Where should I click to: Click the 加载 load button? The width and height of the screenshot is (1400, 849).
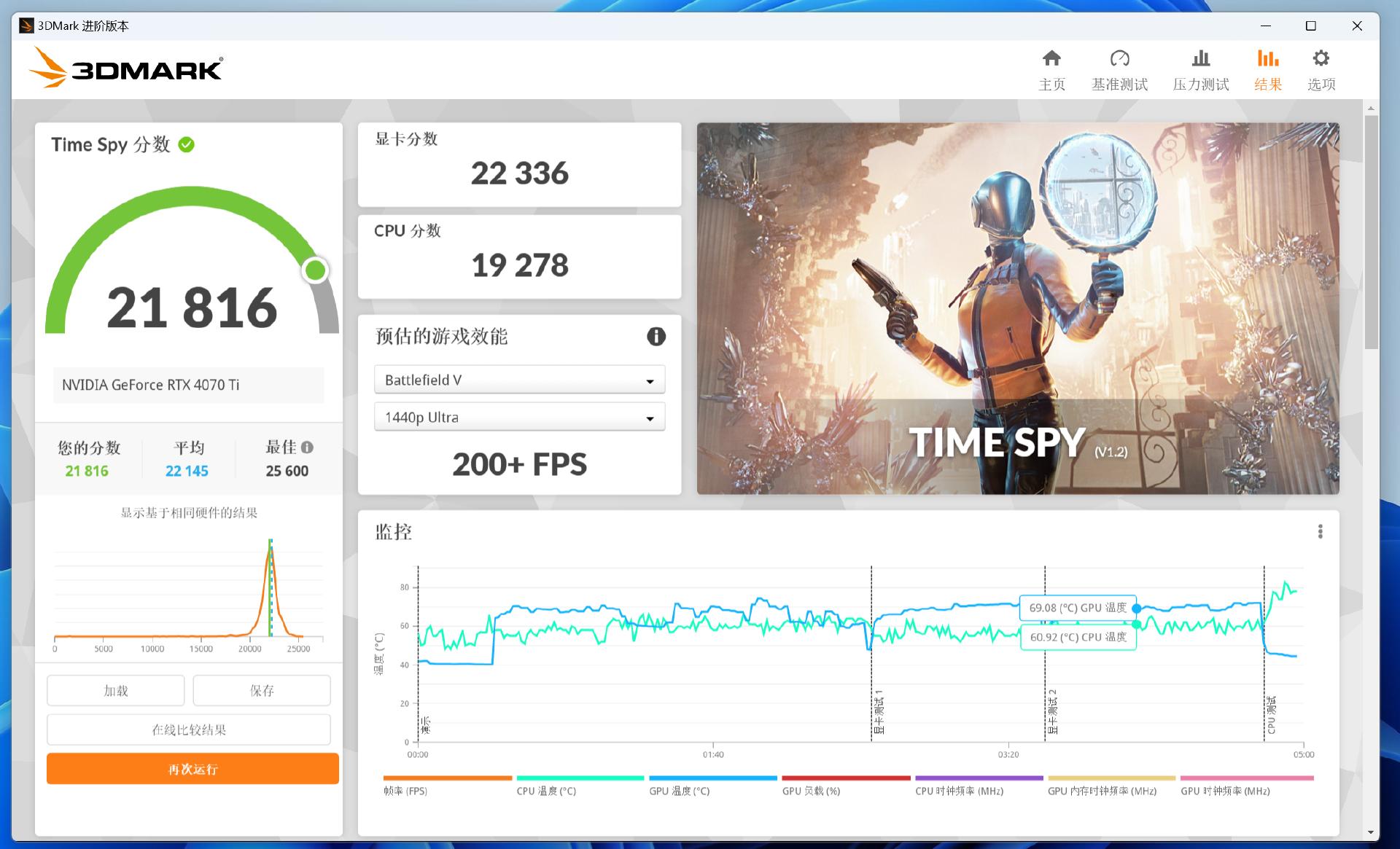(116, 690)
